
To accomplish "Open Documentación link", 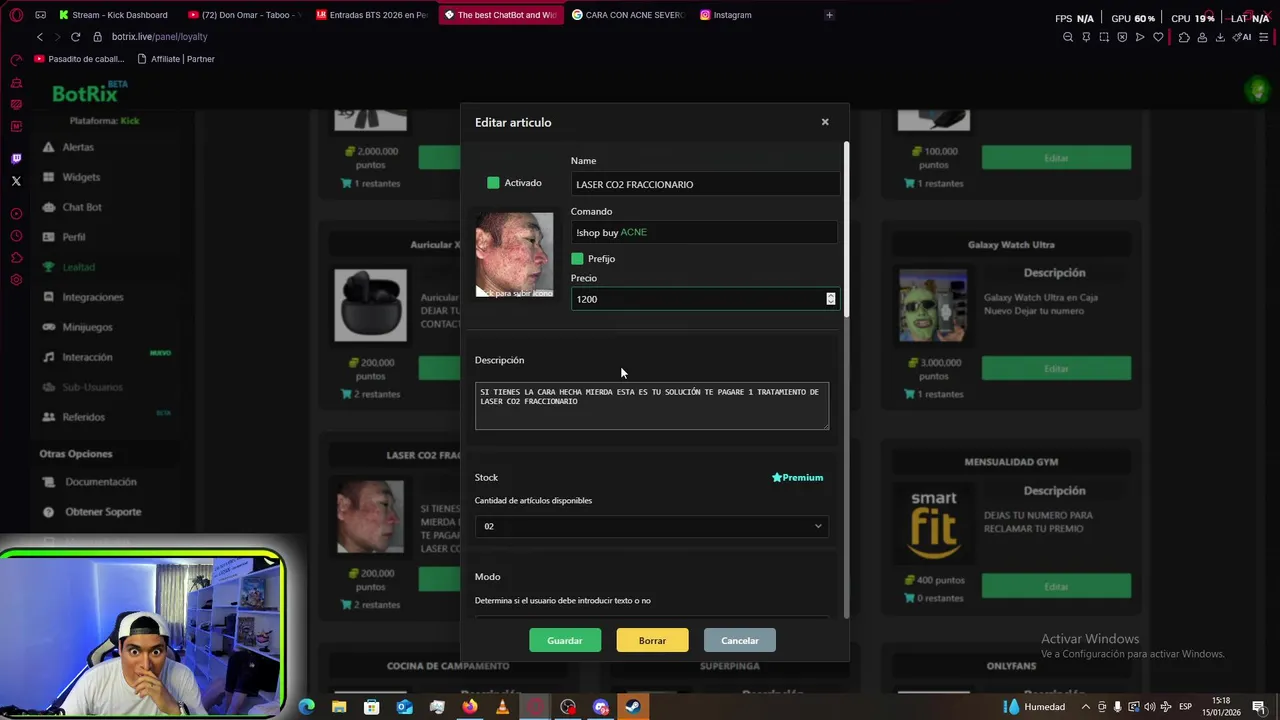I will [100, 482].
